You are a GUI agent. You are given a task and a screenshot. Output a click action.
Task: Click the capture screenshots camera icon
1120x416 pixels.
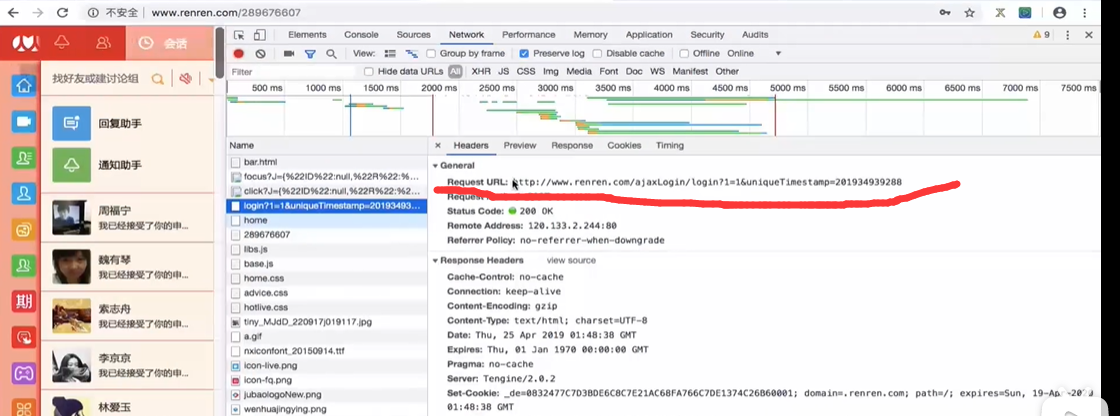point(289,54)
